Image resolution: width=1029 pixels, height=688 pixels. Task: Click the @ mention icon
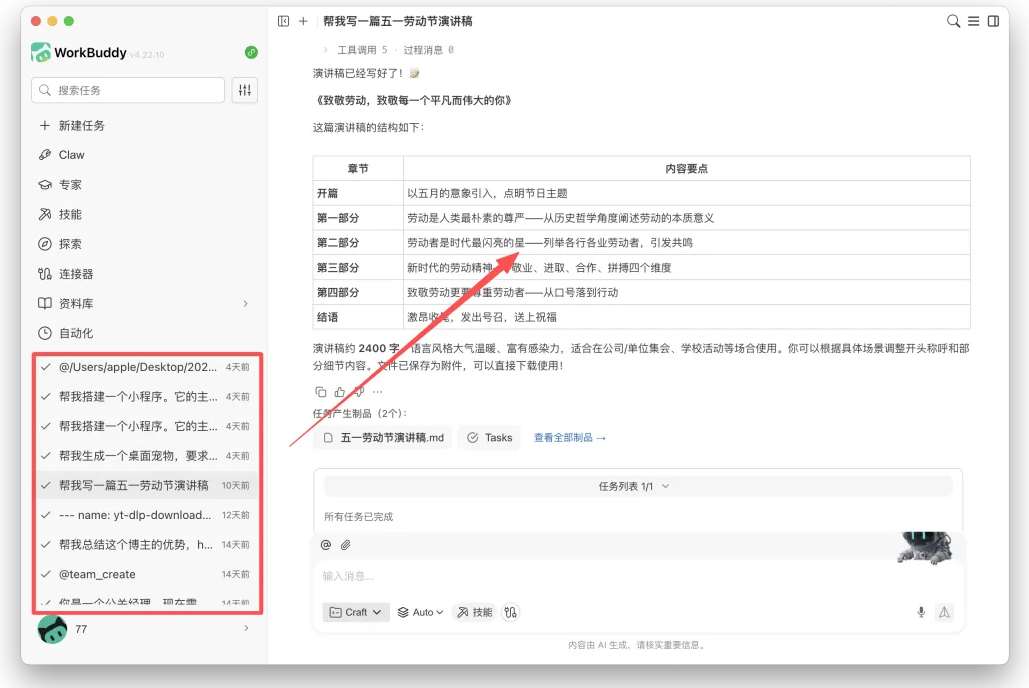pos(326,544)
